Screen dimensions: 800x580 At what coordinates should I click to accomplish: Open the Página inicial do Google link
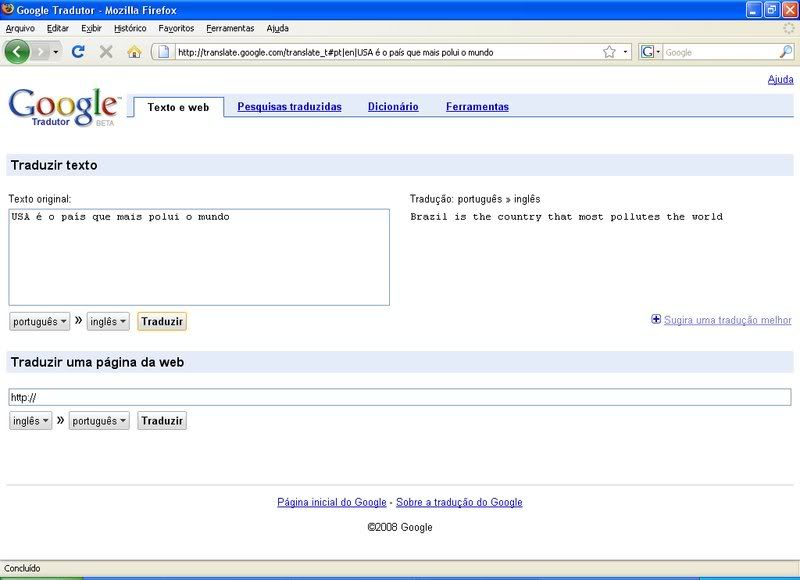click(332, 502)
